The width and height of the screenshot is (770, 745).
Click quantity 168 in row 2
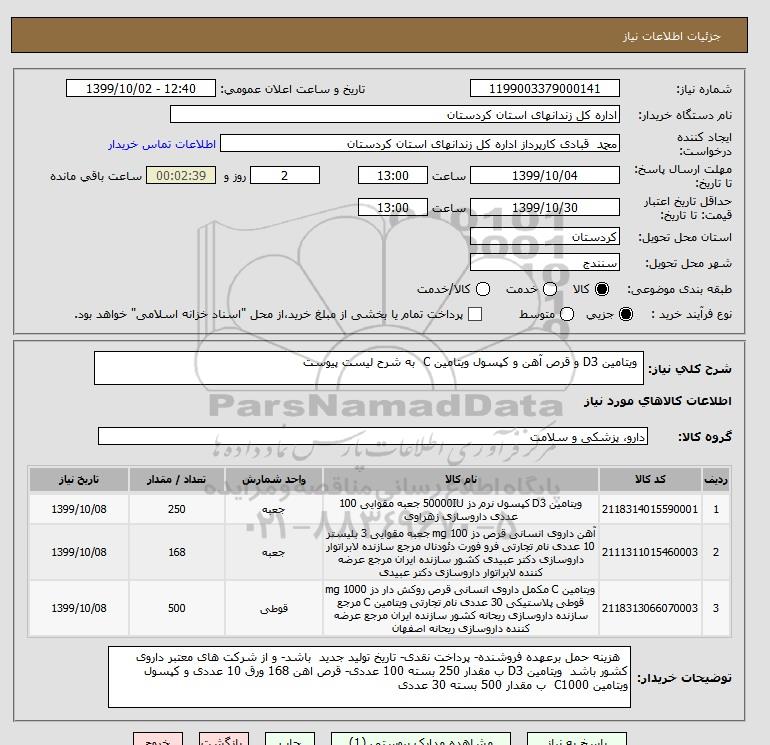177,552
